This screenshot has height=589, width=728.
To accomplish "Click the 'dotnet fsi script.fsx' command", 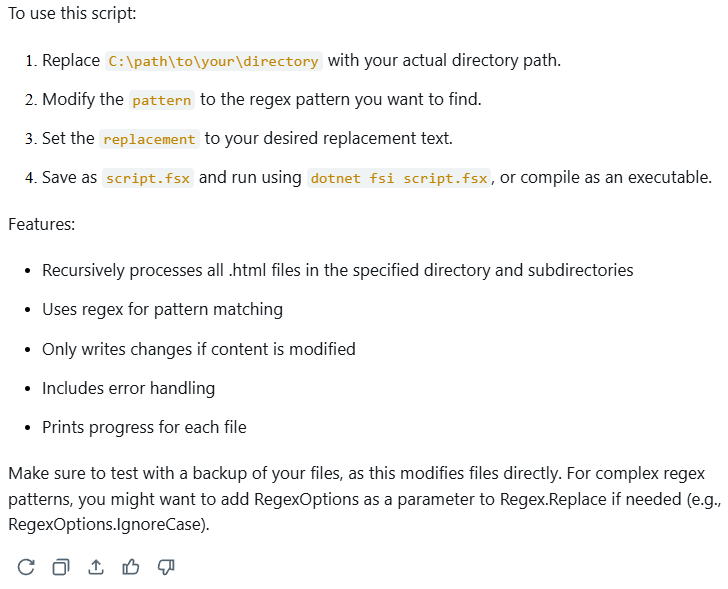I will [x=399, y=178].
